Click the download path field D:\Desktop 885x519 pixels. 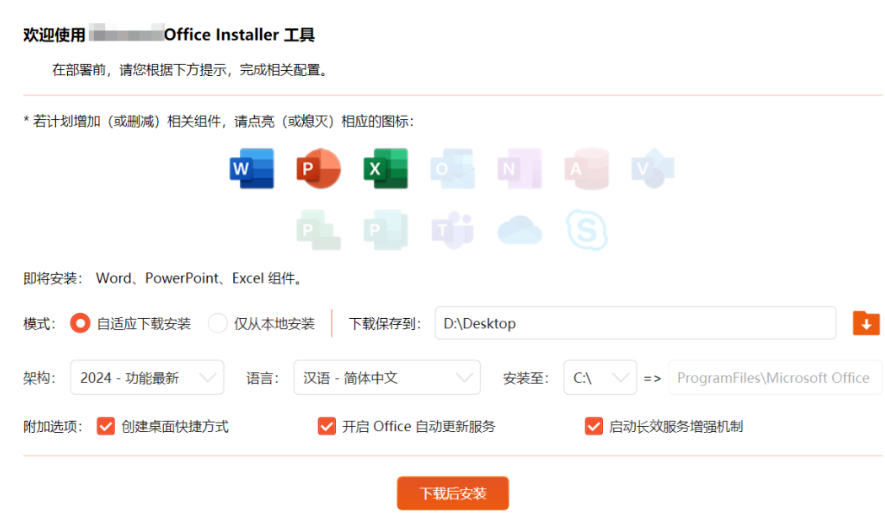point(635,323)
